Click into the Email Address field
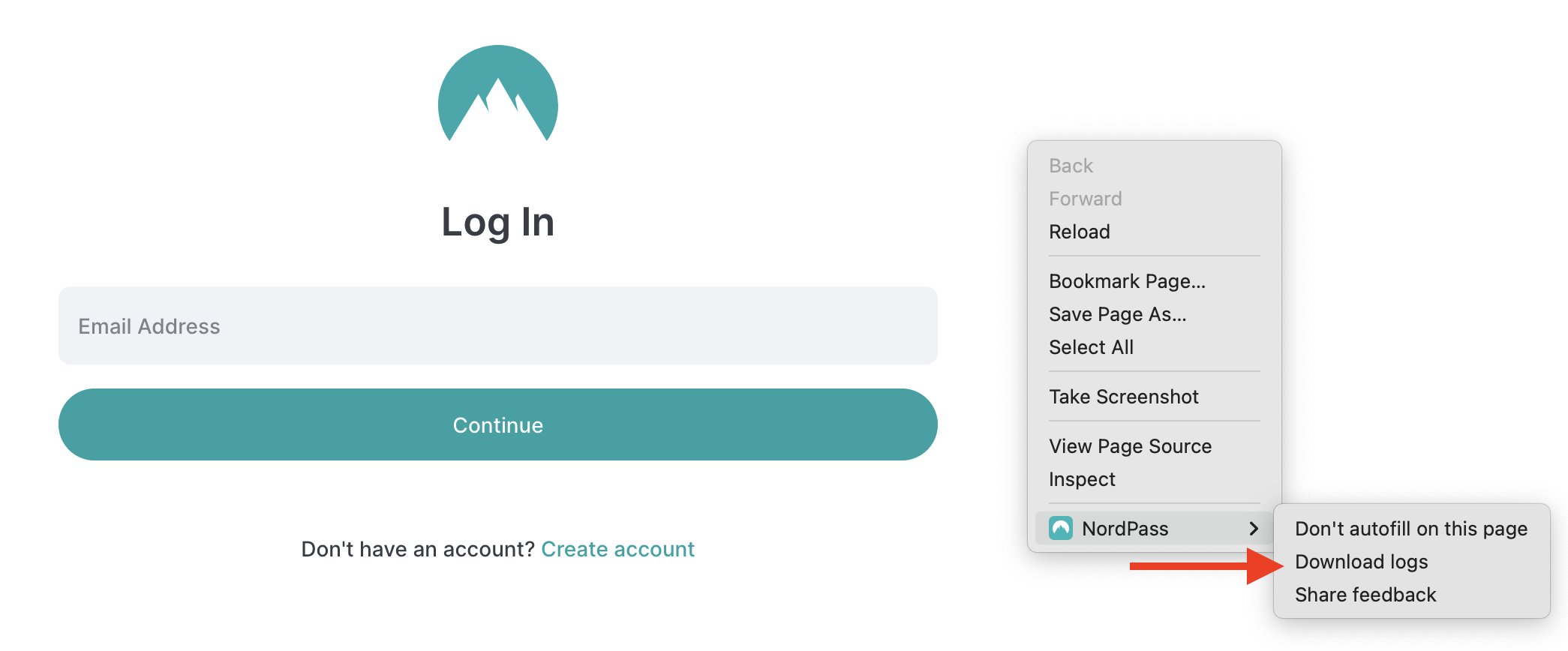 (x=498, y=325)
